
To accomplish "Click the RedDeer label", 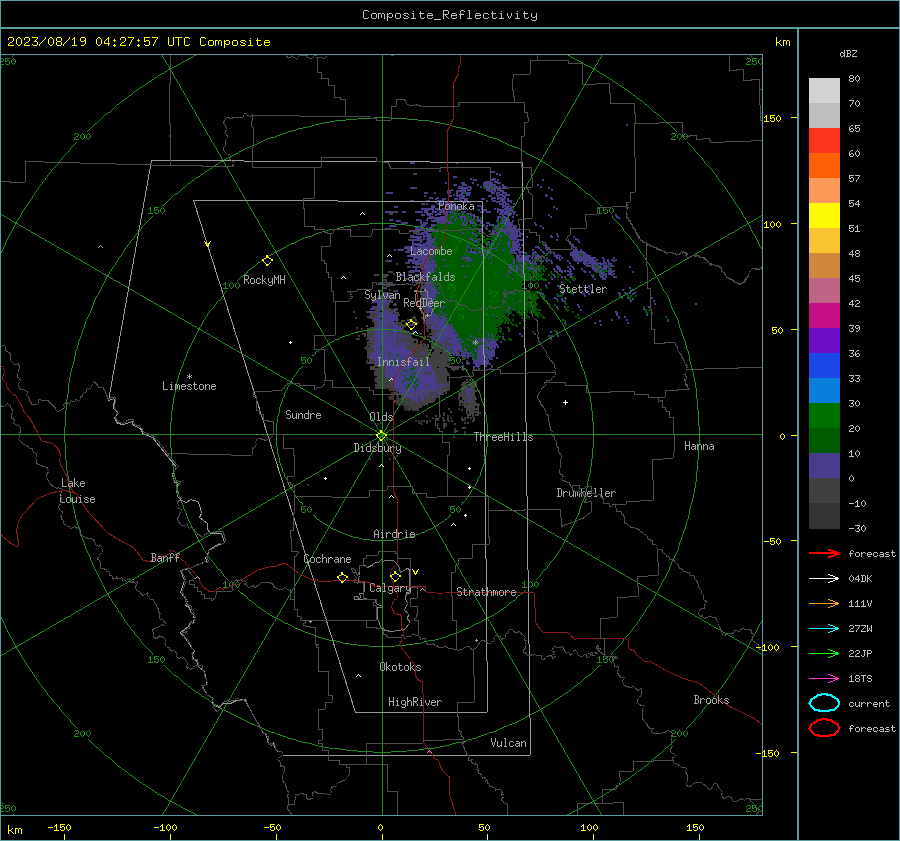I will click(x=424, y=303).
